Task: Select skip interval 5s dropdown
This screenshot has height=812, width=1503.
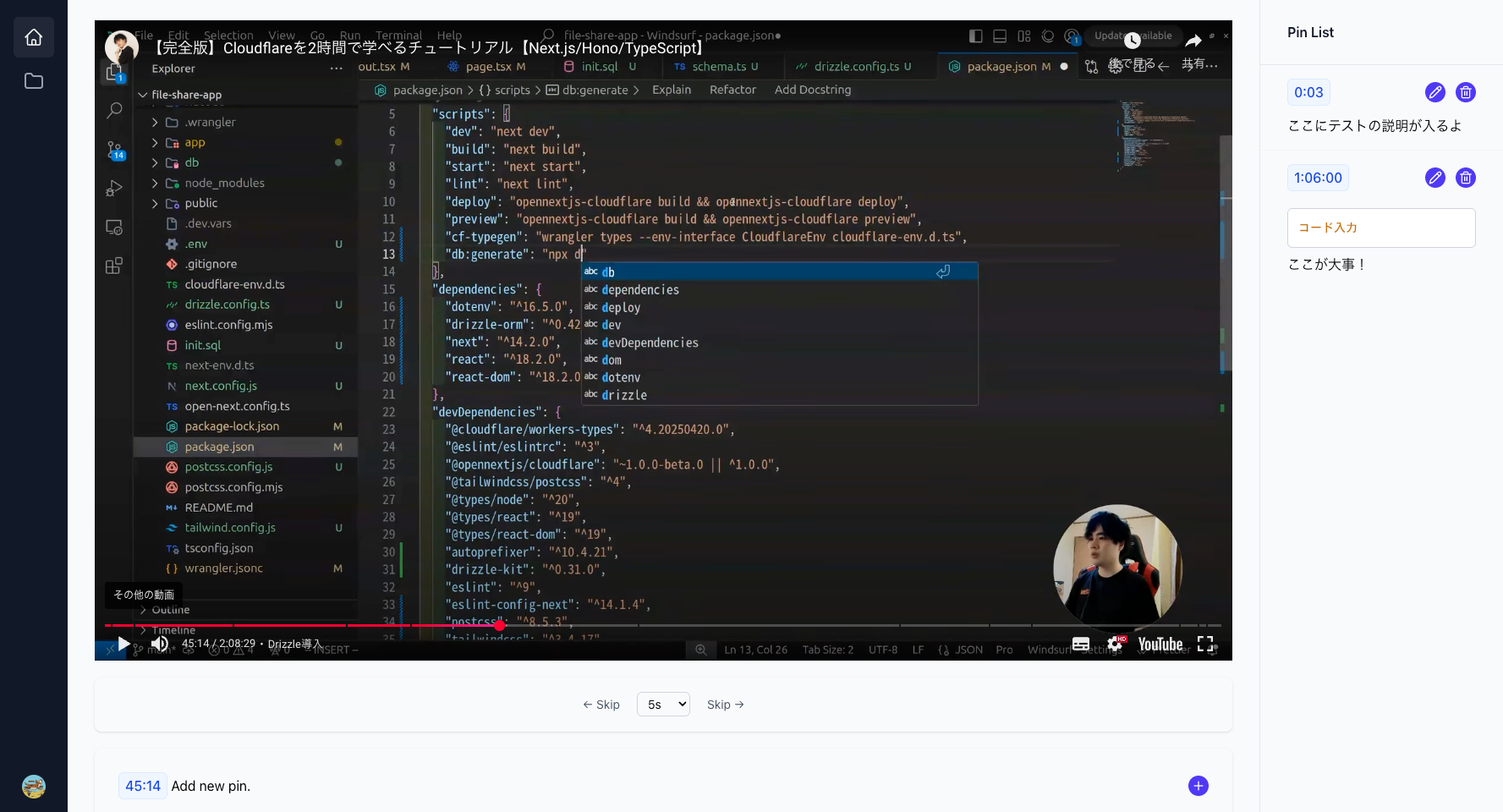Action: pyautogui.click(x=663, y=705)
